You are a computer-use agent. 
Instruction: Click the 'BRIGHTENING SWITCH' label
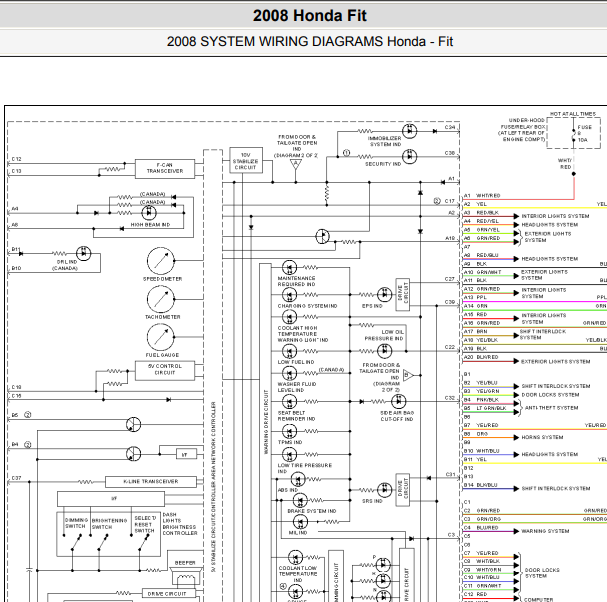click(109, 524)
